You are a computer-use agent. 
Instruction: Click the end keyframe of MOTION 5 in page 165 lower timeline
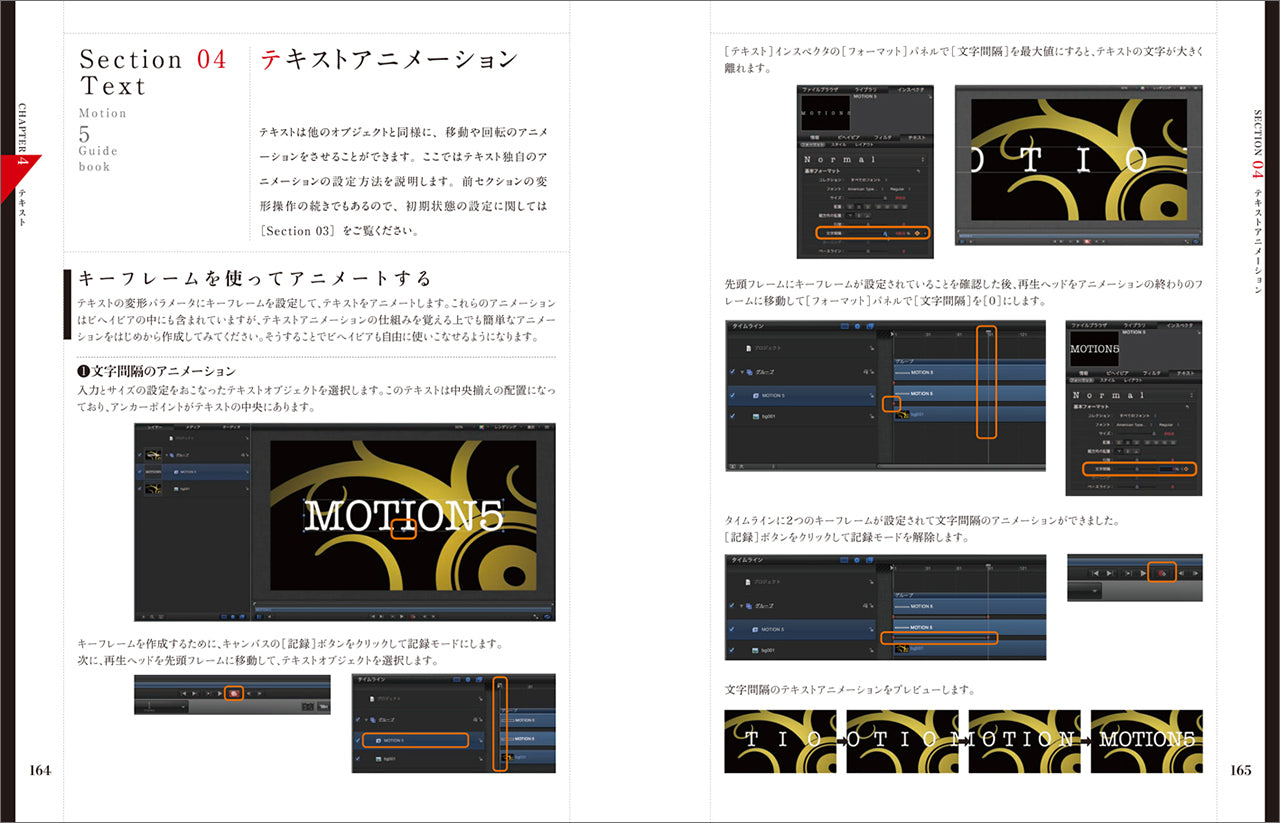point(988,638)
